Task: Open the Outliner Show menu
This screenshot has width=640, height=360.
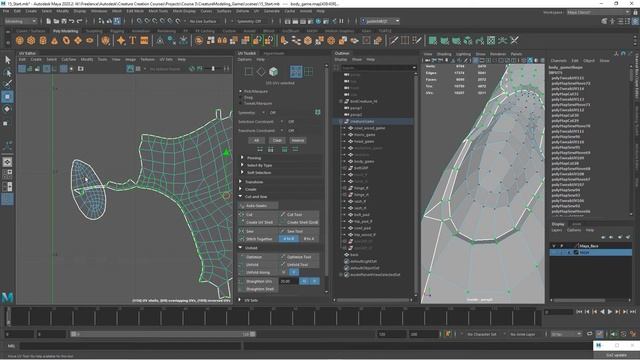Action: [x=357, y=60]
